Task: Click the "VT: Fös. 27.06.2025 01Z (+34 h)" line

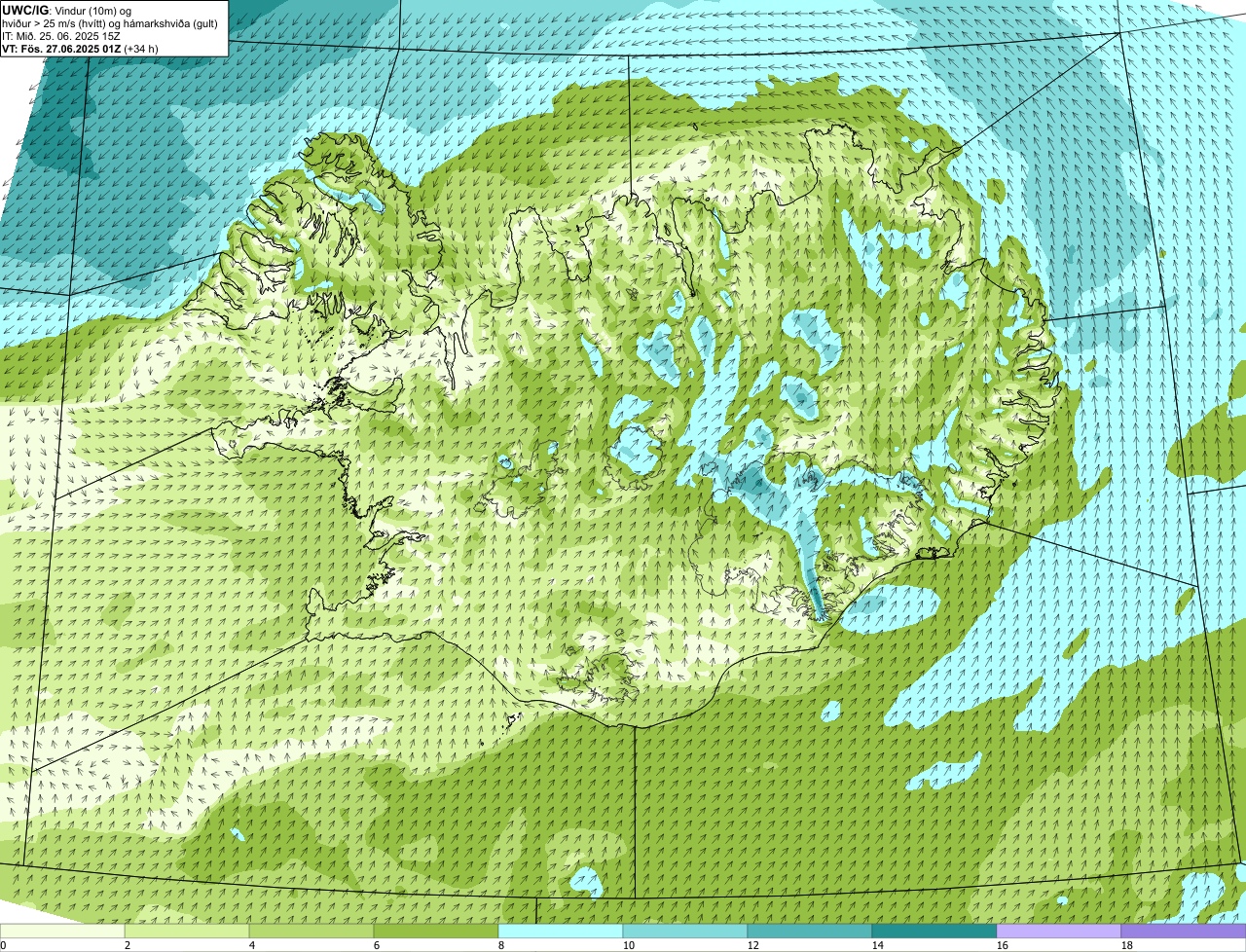Action: pyautogui.click(x=81, y=49)
